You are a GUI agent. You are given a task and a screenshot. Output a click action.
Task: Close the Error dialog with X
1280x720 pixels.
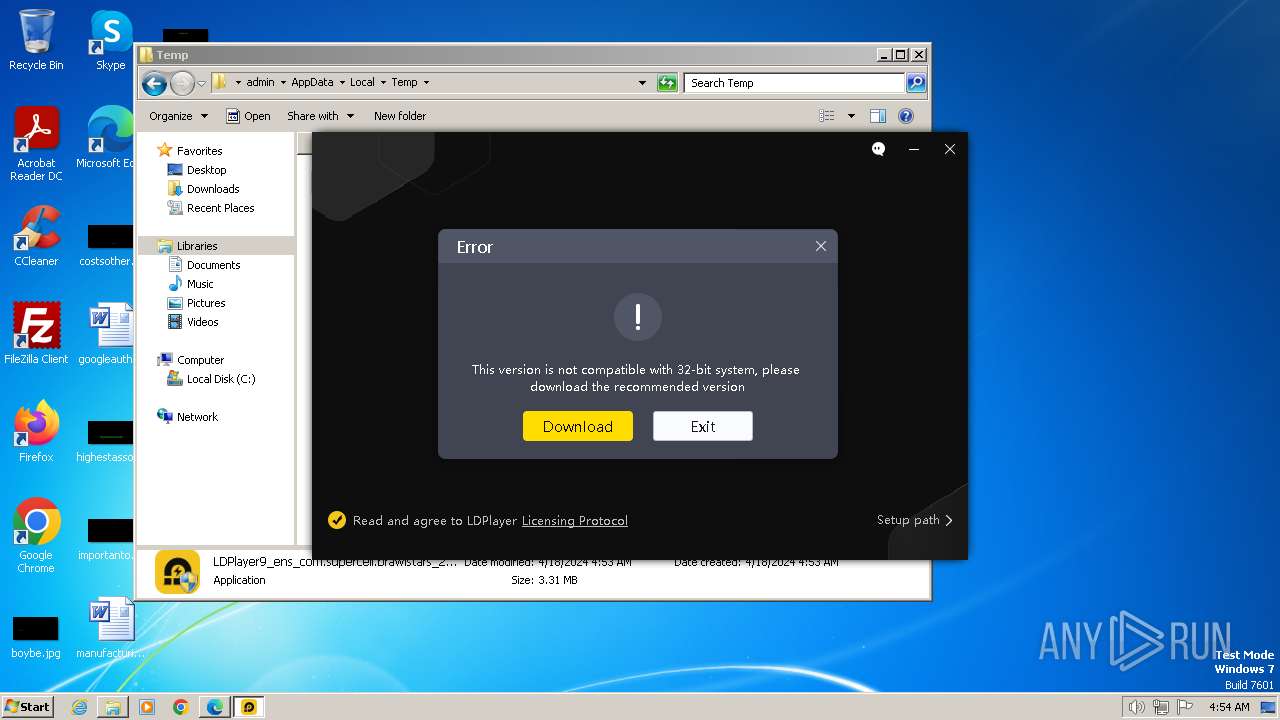point(821,246)
